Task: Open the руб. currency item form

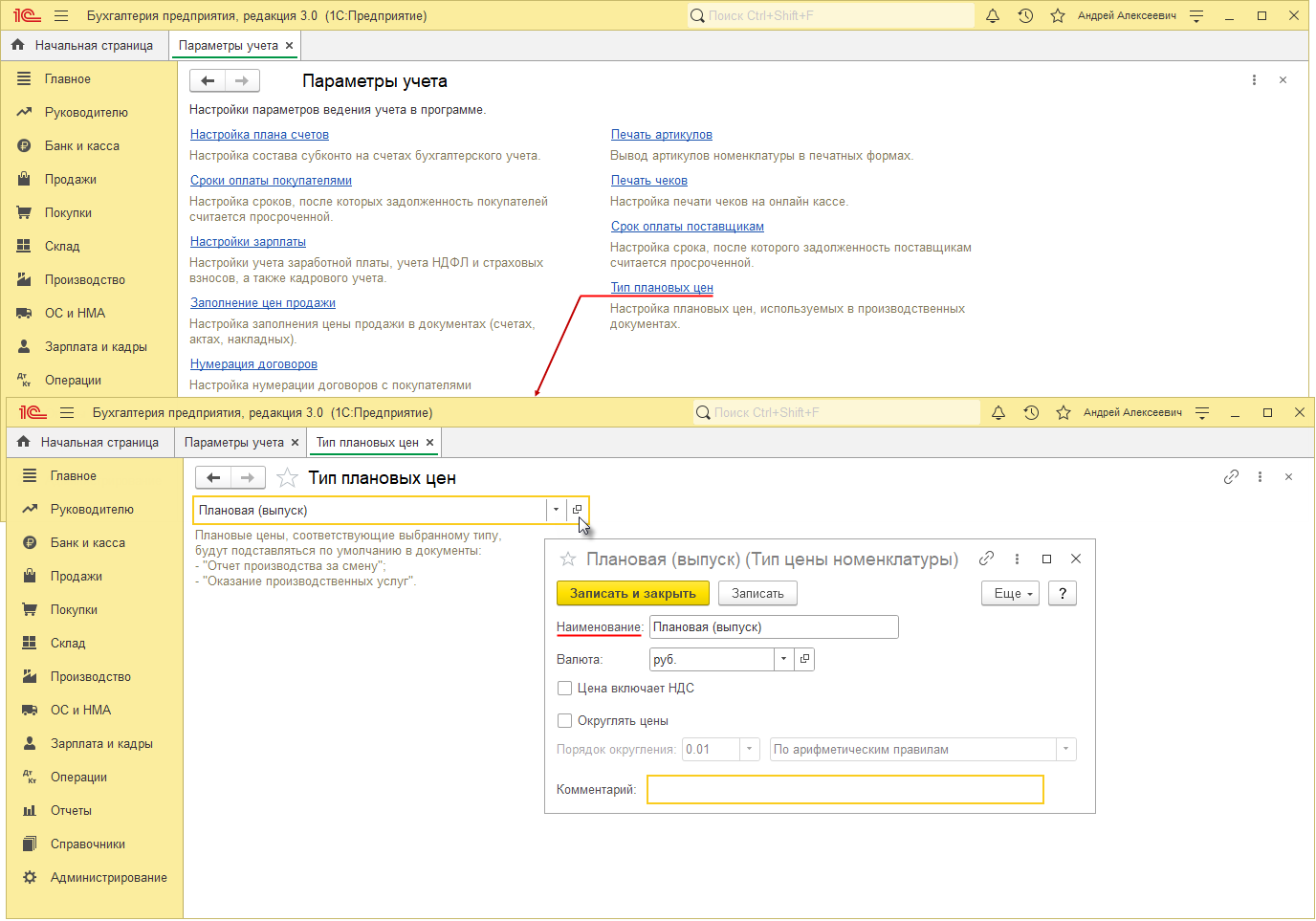Action: tap(804, 659)
